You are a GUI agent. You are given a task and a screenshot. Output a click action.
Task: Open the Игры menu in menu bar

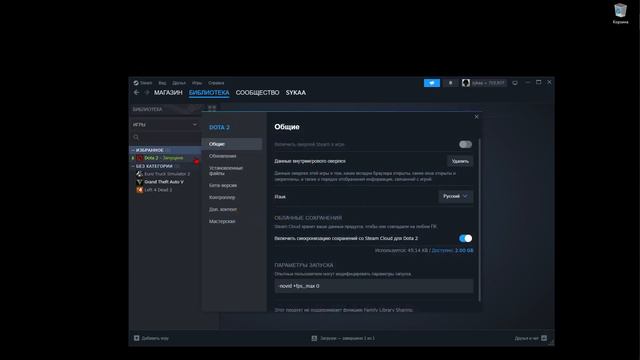(197, 83)
